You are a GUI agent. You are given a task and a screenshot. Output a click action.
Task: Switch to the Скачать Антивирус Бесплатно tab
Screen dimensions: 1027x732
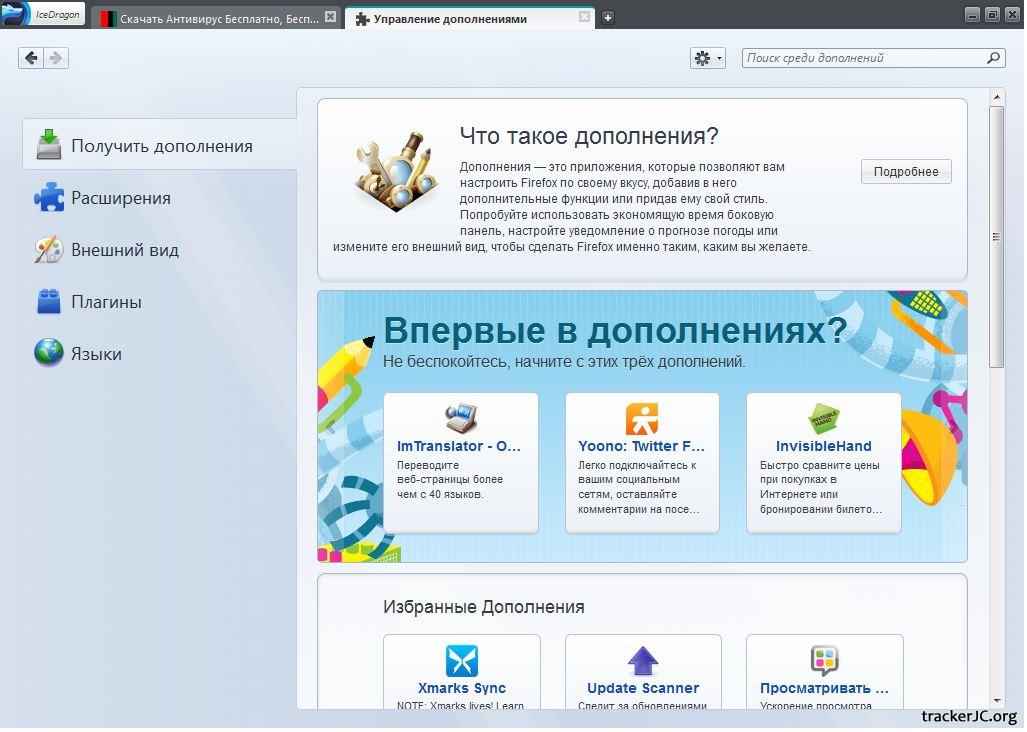click(218, 18)
